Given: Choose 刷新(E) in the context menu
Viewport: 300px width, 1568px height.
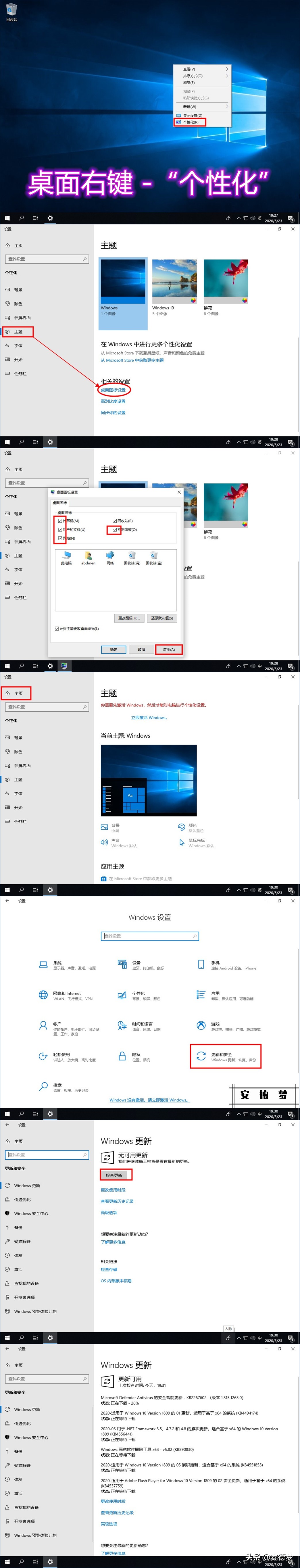Looking at the screenshot, I should (203, 83).
